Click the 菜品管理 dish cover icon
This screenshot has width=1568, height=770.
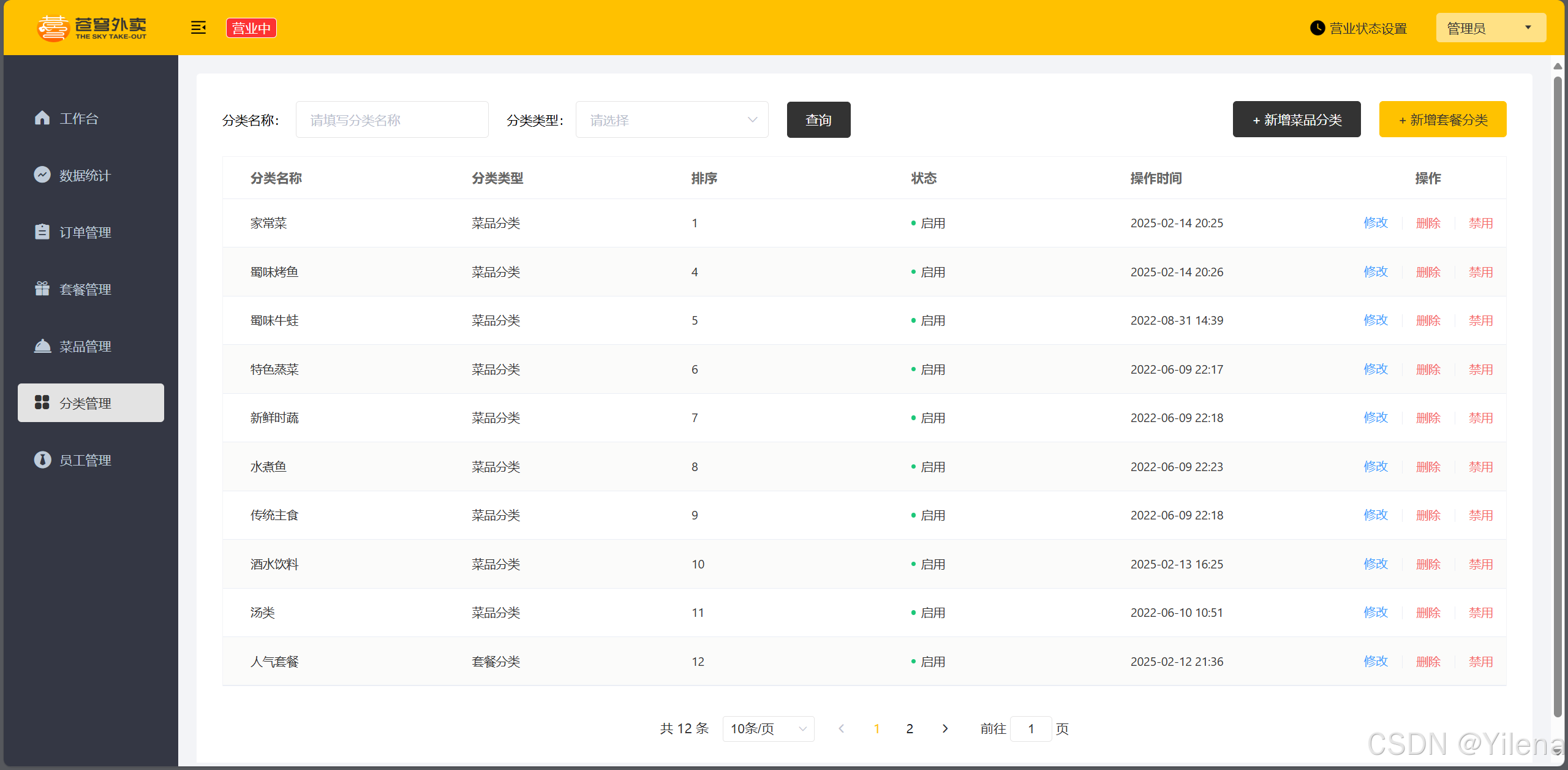click(x=42, y=346)
